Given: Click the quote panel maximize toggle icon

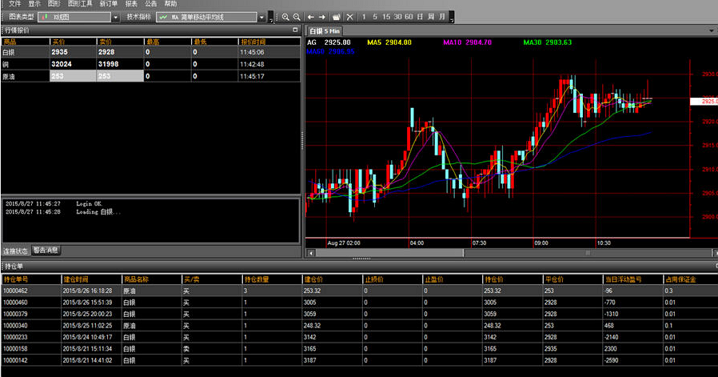Looking at the screenshot, I should pyautogui.click(x=295, y=30).
